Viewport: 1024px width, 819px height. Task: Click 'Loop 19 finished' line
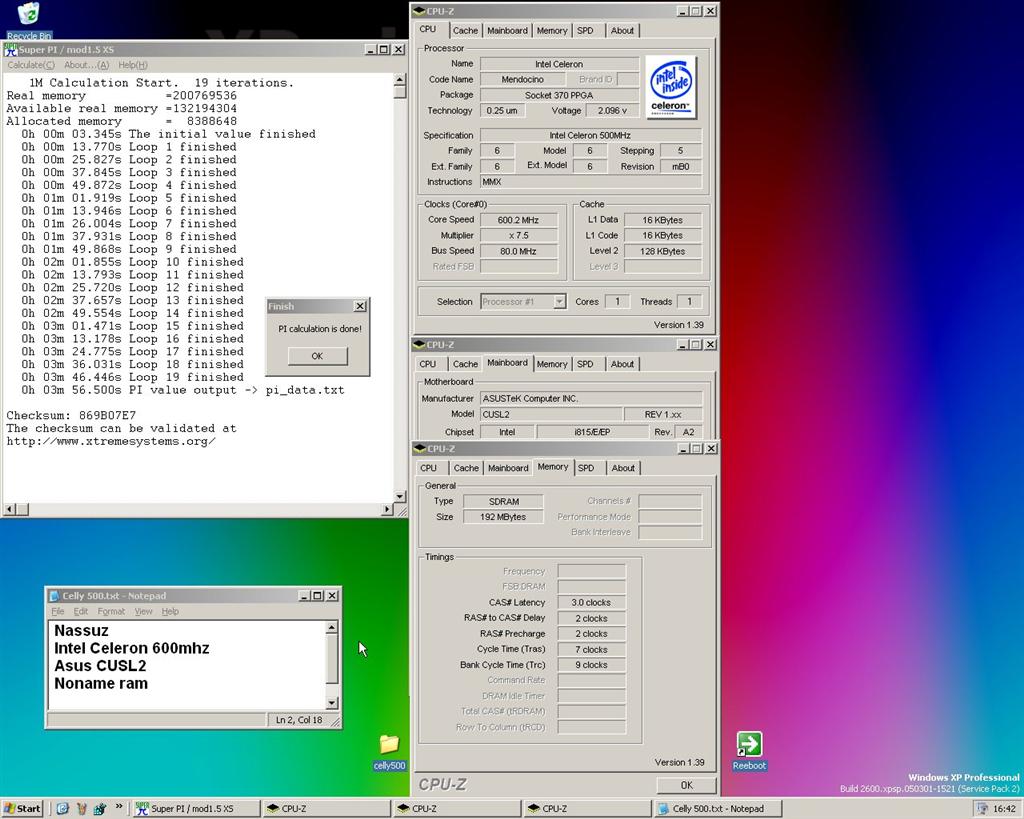133,377
